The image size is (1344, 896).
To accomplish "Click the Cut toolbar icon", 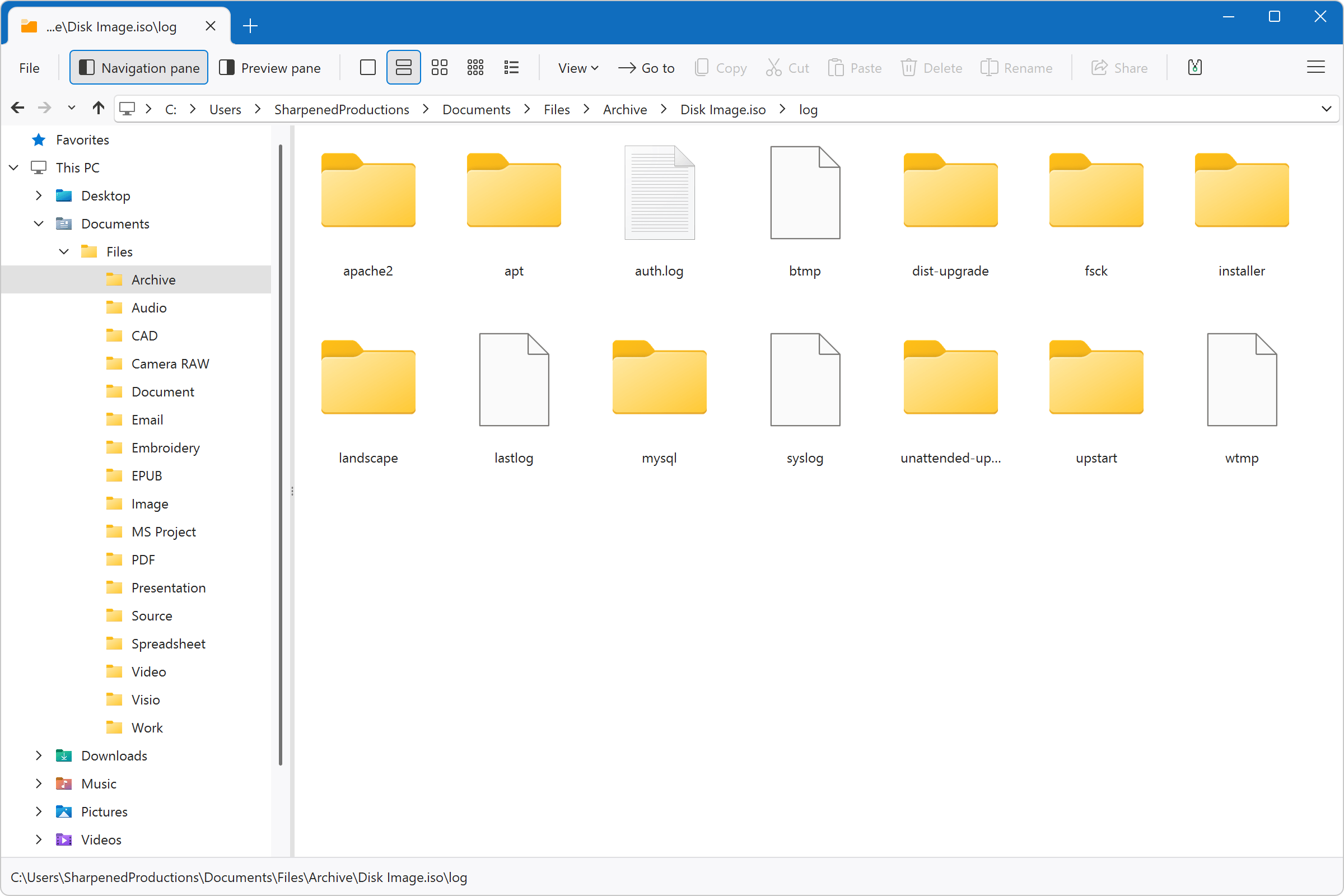I will (x=787, y=67).
